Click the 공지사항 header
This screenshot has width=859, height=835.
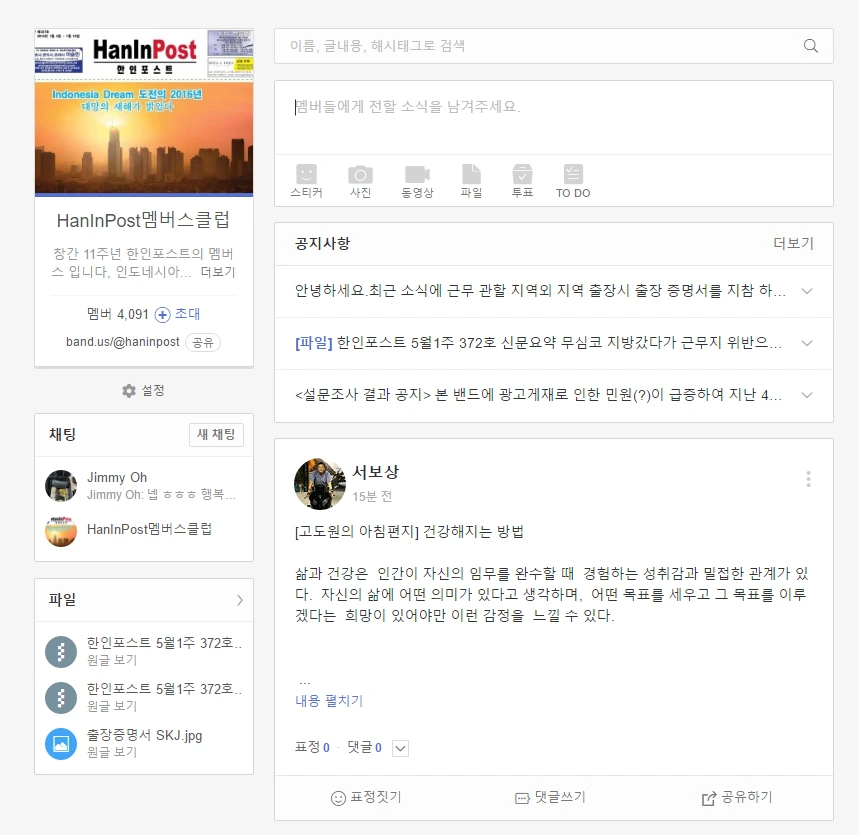[x=322, y=243]
